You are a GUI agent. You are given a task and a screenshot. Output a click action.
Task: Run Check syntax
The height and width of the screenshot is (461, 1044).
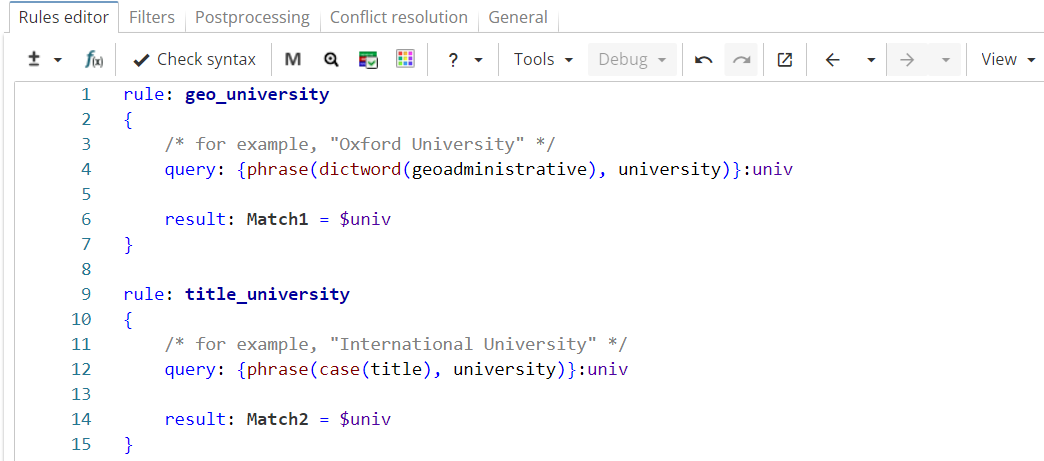pyautogui.click(x=194, y=59)
